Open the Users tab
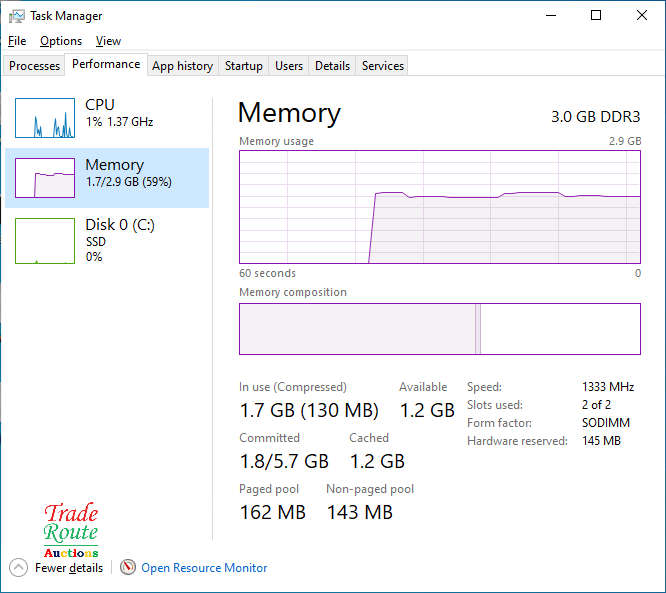666x593 pixels. [x=289, y=66]
